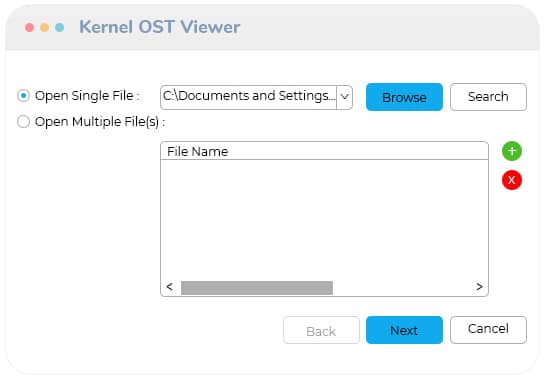Image resolution: width=545 pixels, height=380 pixels.
Task: Click the Search button
Action: click(488, 97)
